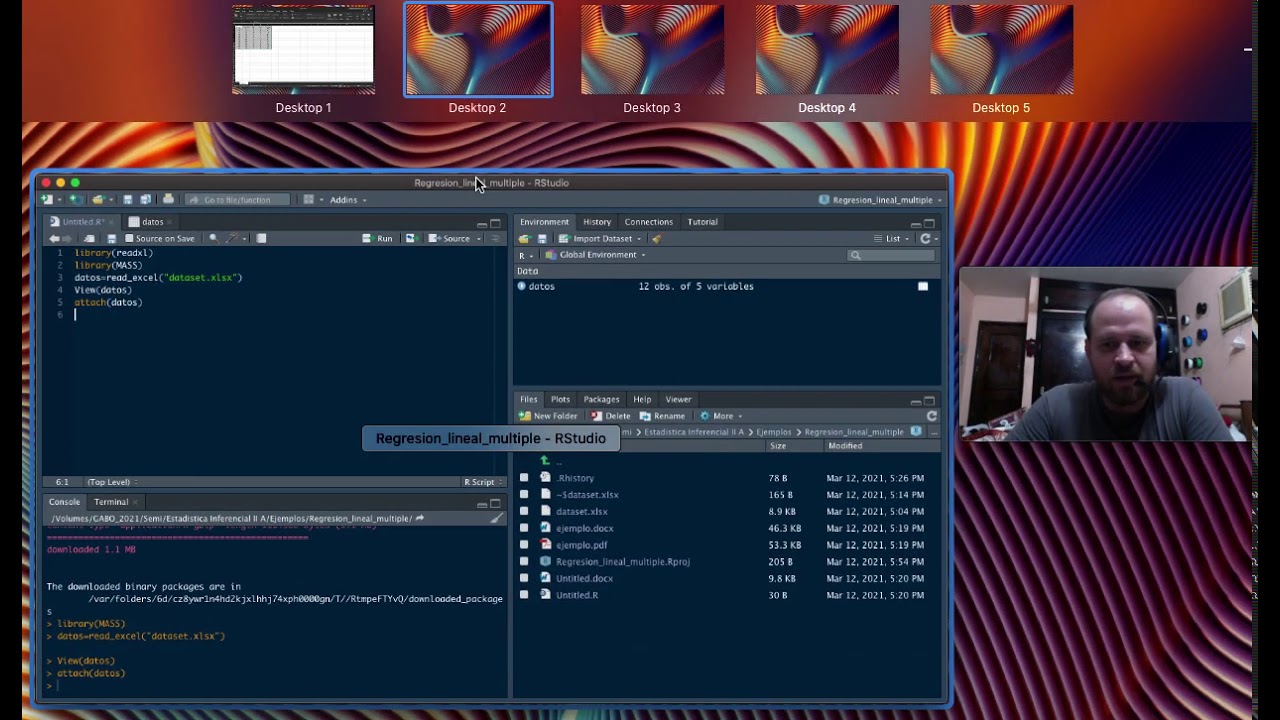
Task: Open the Import Dataset dropdown
Action: pos(600,239)
